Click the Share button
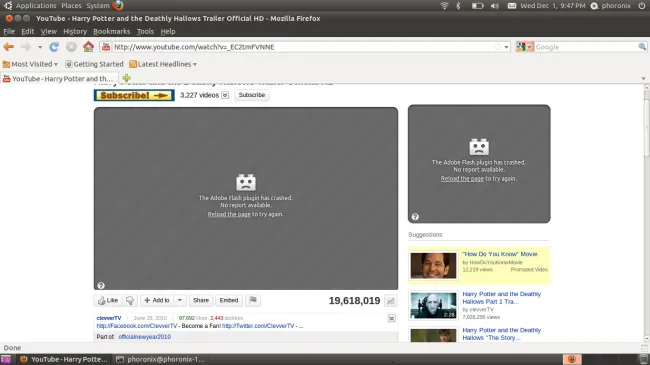The image size is (650, 365). 201,300
